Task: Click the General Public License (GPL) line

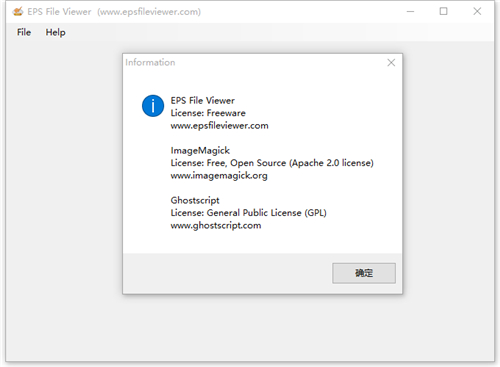Action: coord(248,213)
